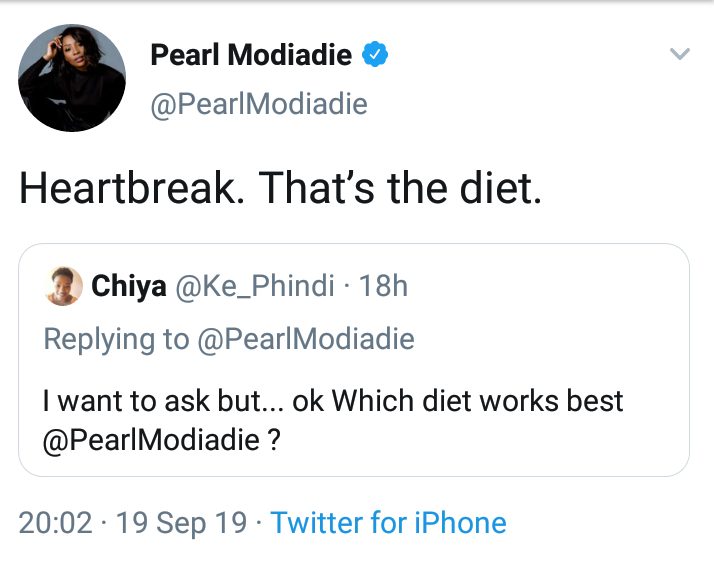714x564 pixels.
Task: Click the Chiya display name
Action: point(129,286)
